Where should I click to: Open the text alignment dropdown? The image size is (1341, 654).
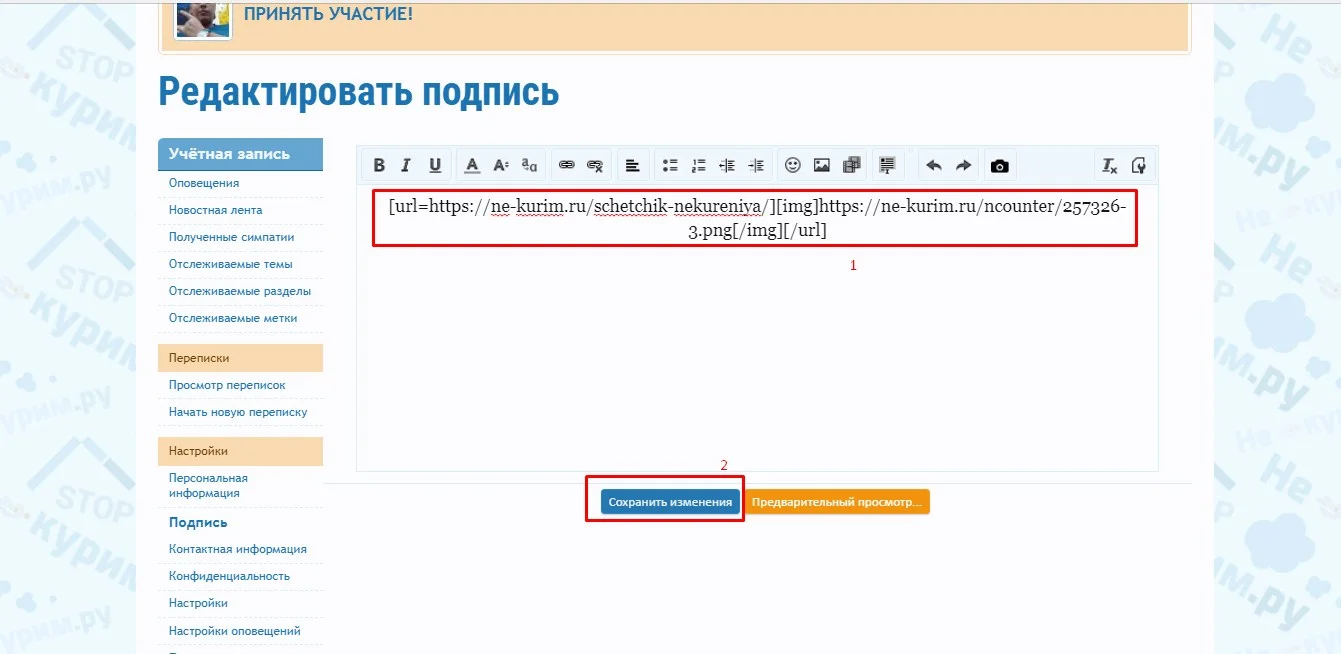click(634, 165)
